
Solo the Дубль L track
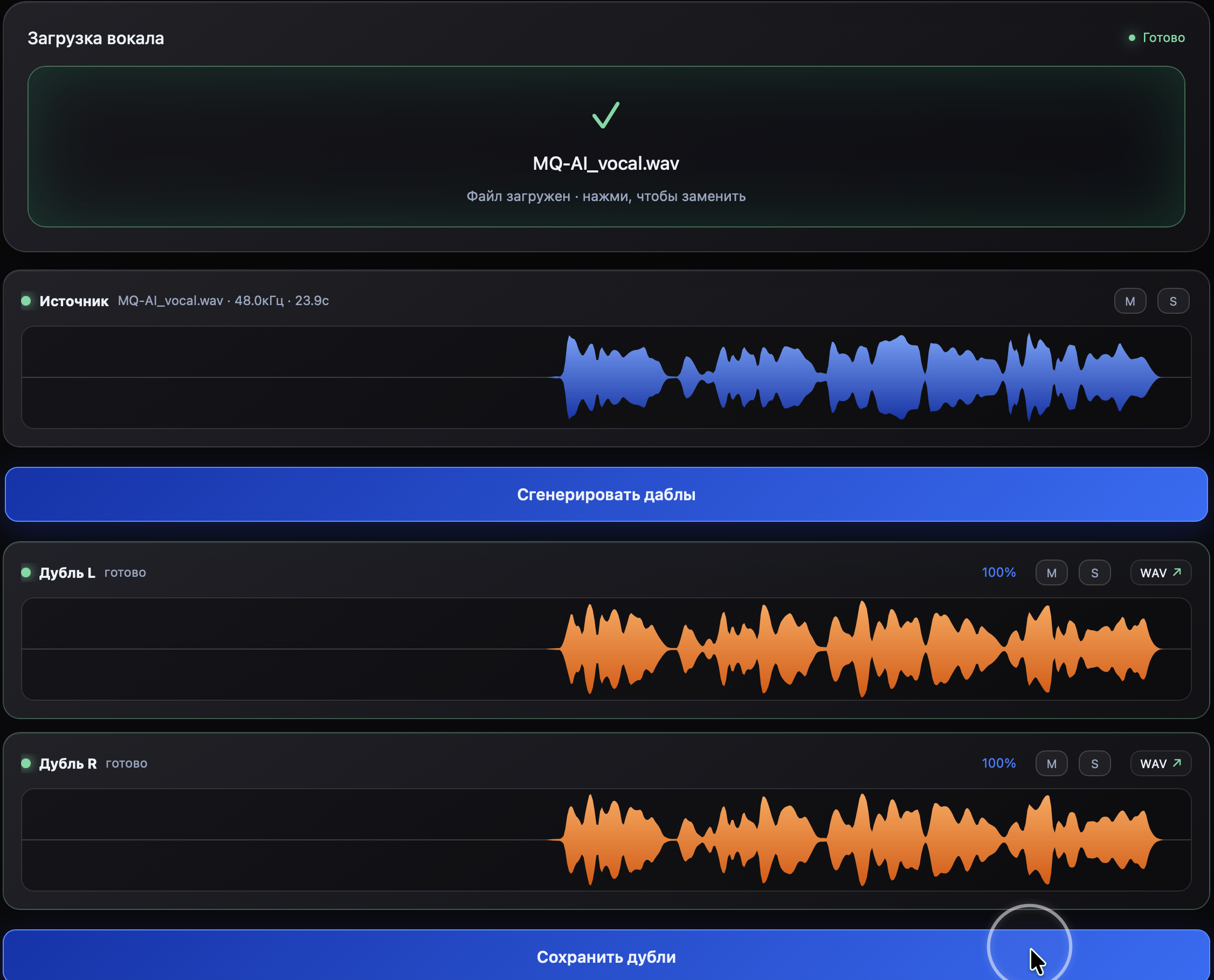click(1095, 572)
